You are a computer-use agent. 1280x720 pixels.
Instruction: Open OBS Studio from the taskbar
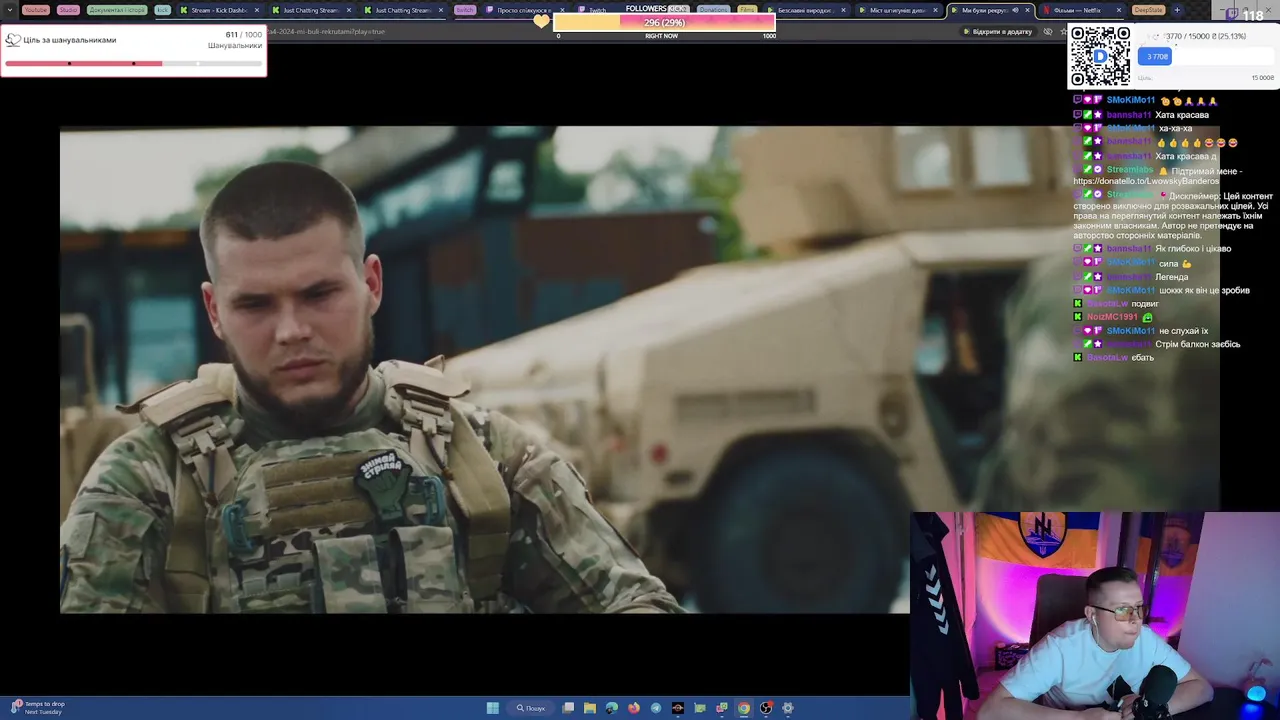[x=766, y=708]
